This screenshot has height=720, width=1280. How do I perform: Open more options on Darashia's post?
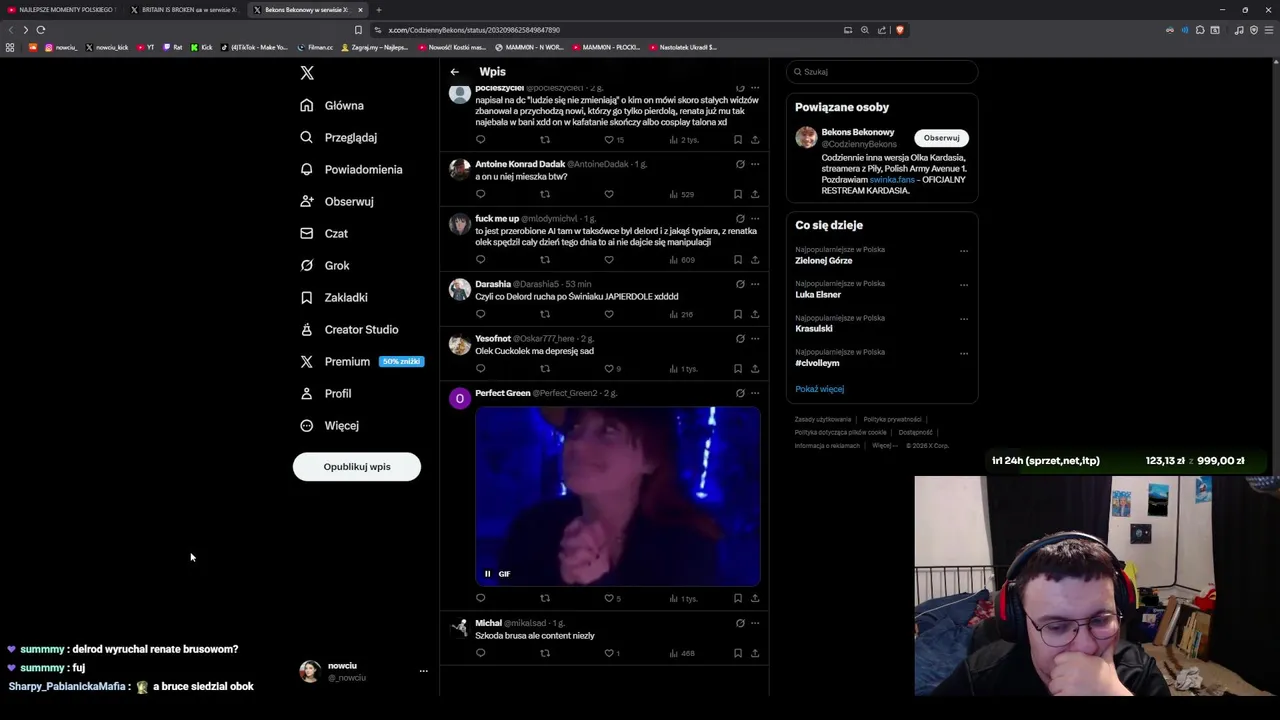pos(755,284)
